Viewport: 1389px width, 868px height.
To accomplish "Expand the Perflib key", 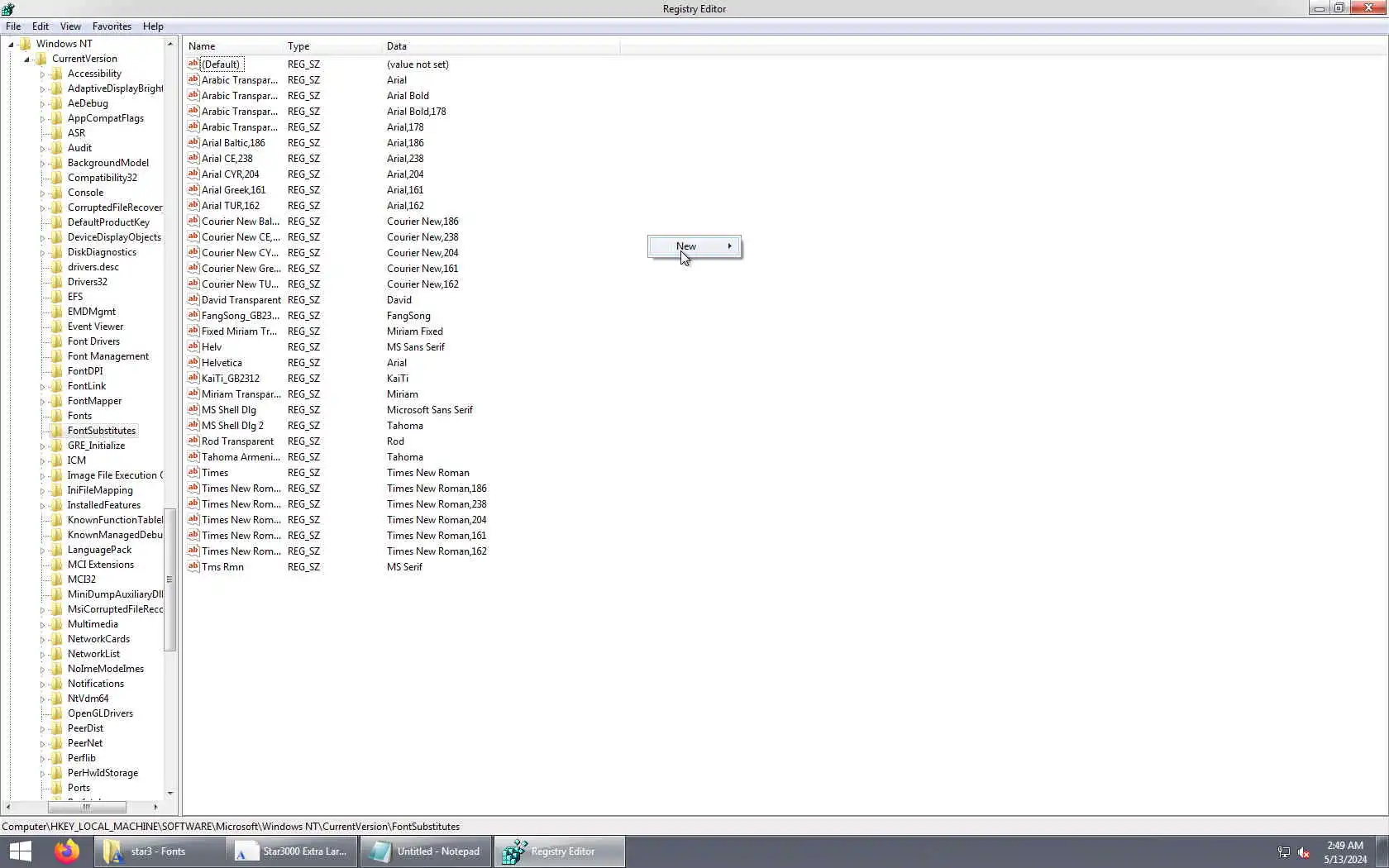I will click(x=42, y=759).
